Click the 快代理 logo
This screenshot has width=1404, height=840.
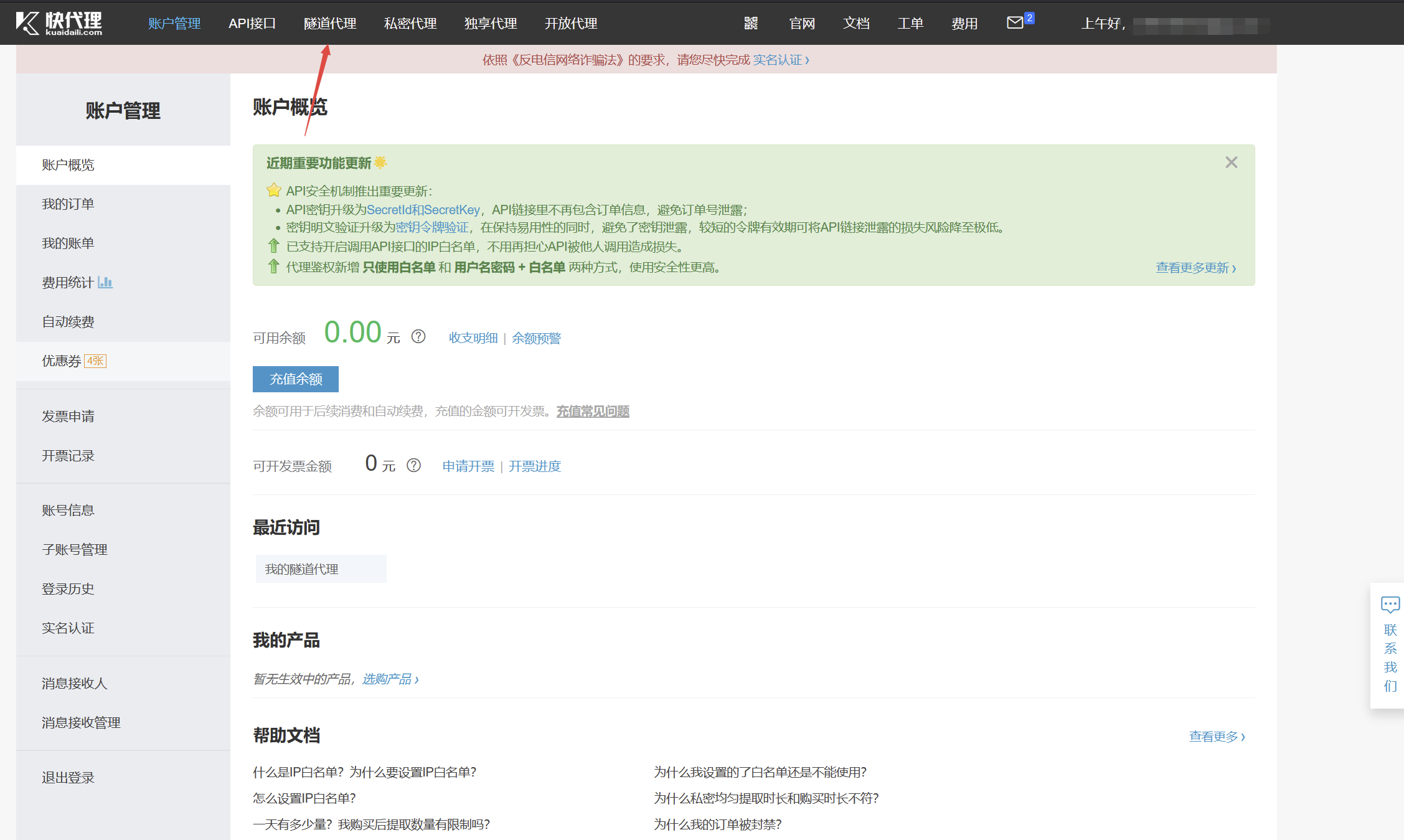[59, 23]
